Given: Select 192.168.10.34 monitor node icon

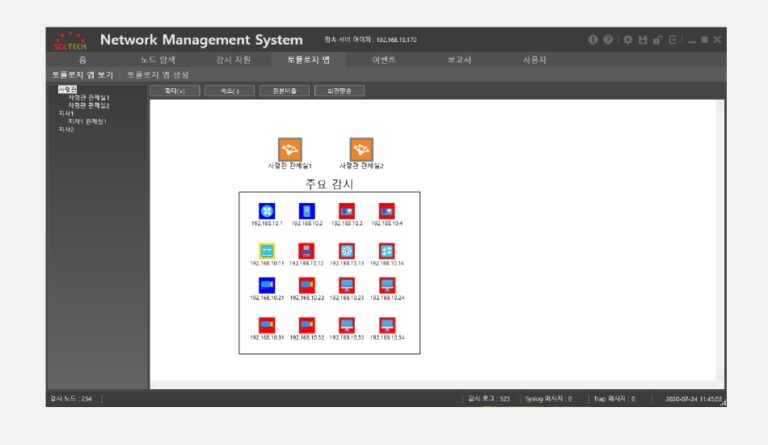Looking at the screenshot, I should 387,325.
